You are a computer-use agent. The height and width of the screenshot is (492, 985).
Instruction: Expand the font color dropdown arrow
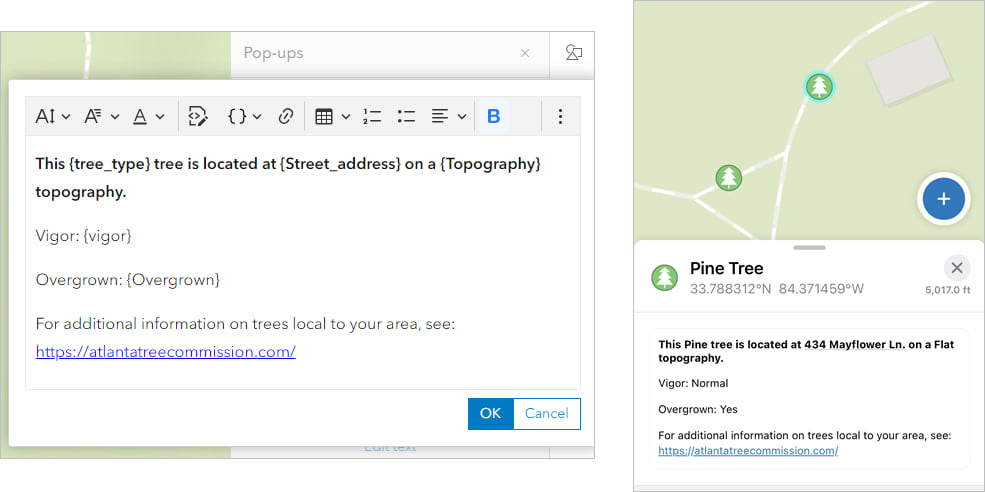[x=160, y=117]
